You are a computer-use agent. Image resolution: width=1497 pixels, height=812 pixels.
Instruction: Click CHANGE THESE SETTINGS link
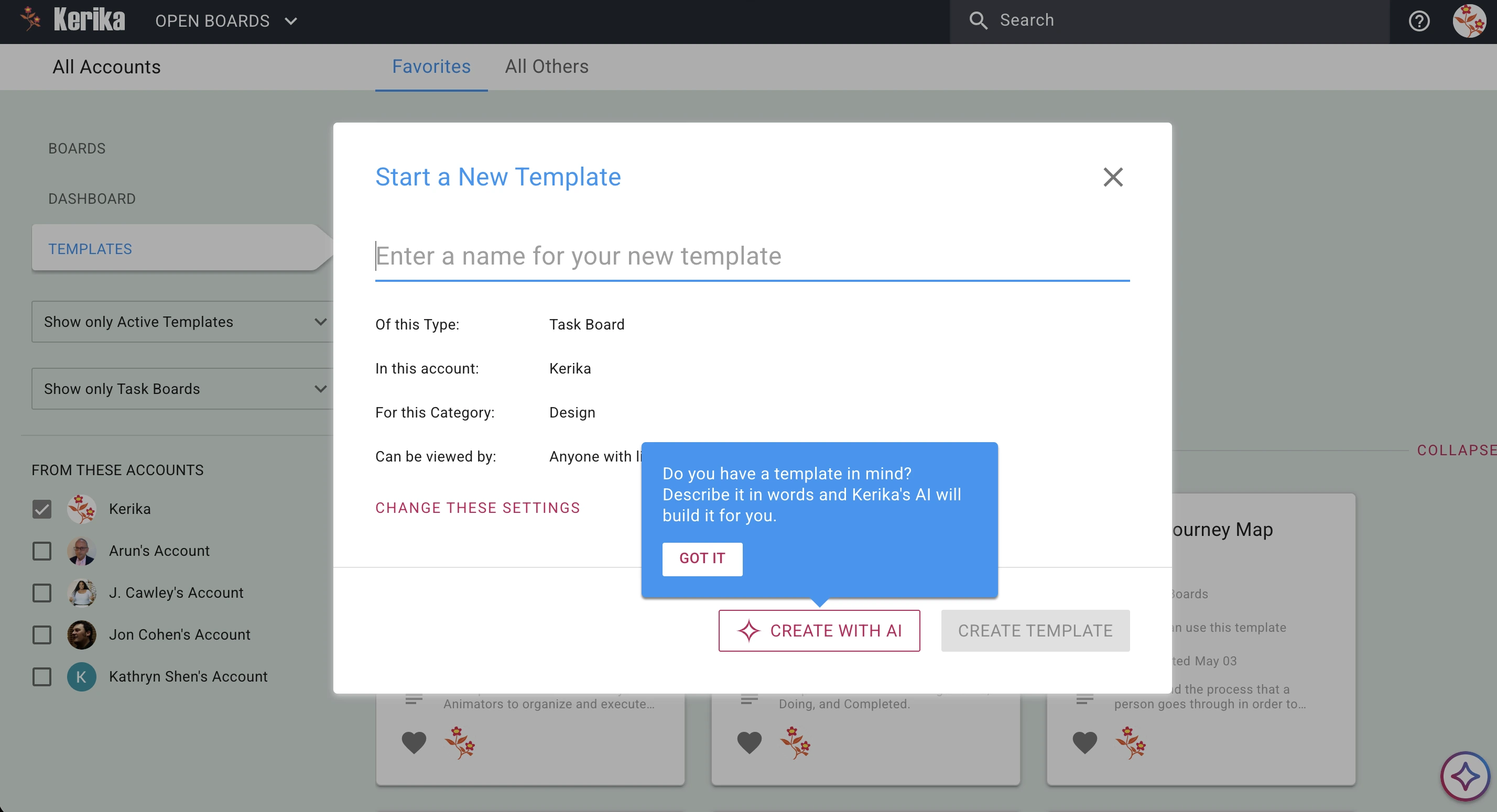click(478, 508)
